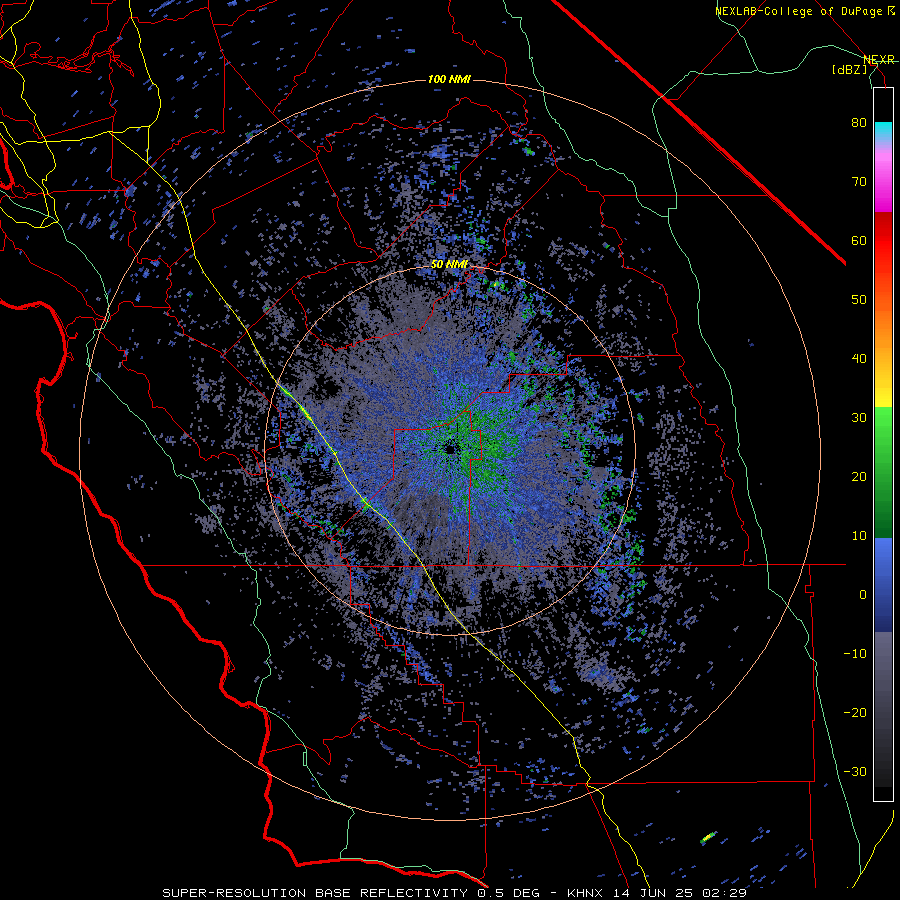900x900 pixels.
Task: Click the 30 dBZ scale value
Action: (x=859, y=417)
